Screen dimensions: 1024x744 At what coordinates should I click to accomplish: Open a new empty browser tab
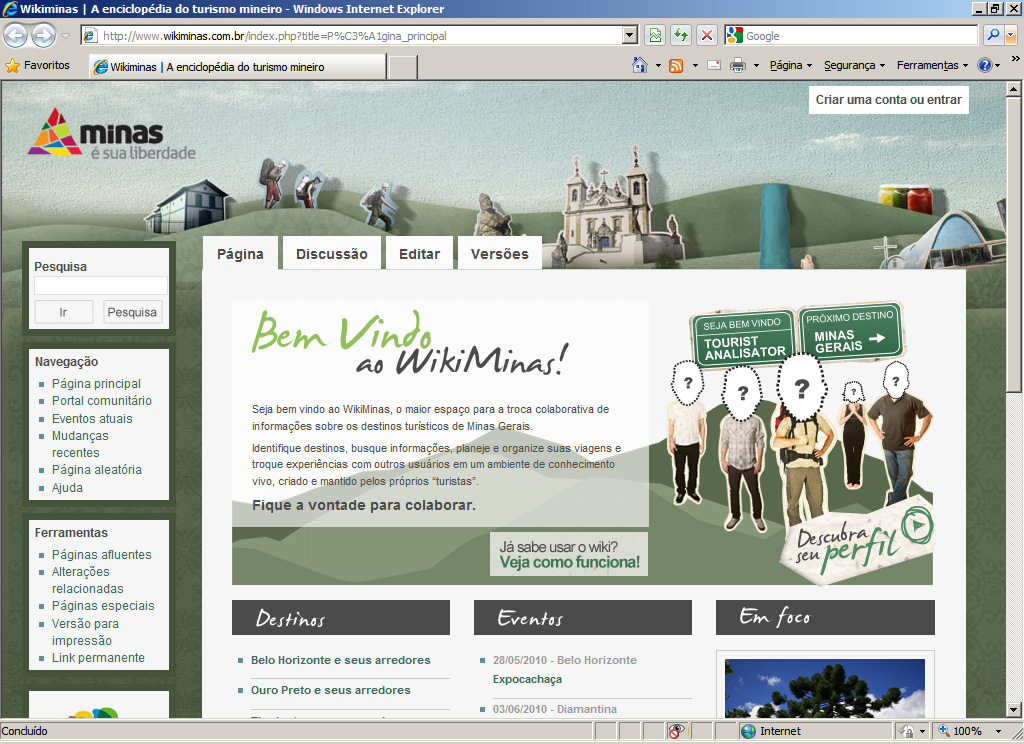click(x=402, y=67)
